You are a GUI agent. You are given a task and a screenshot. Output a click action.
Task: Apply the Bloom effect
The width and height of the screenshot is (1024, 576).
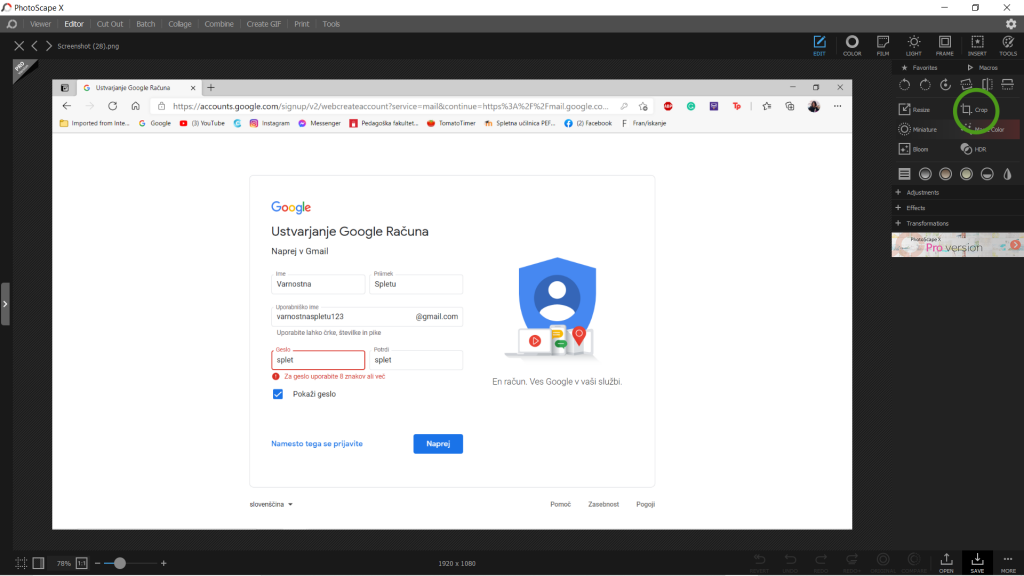coord(914,150)
